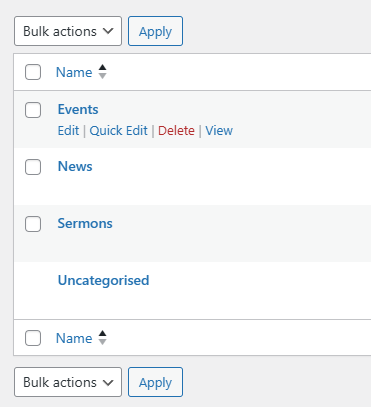The height and width of the screenshot is (407, 371).
Task: Click Edit under Events
Action: point(68,130)
